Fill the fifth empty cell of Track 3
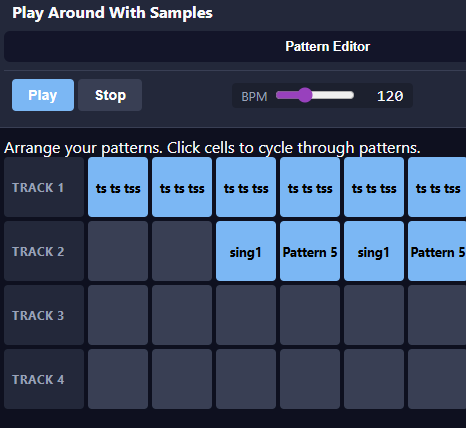The width and height of the screenshot is (466, 428). [x=374, y=315]
